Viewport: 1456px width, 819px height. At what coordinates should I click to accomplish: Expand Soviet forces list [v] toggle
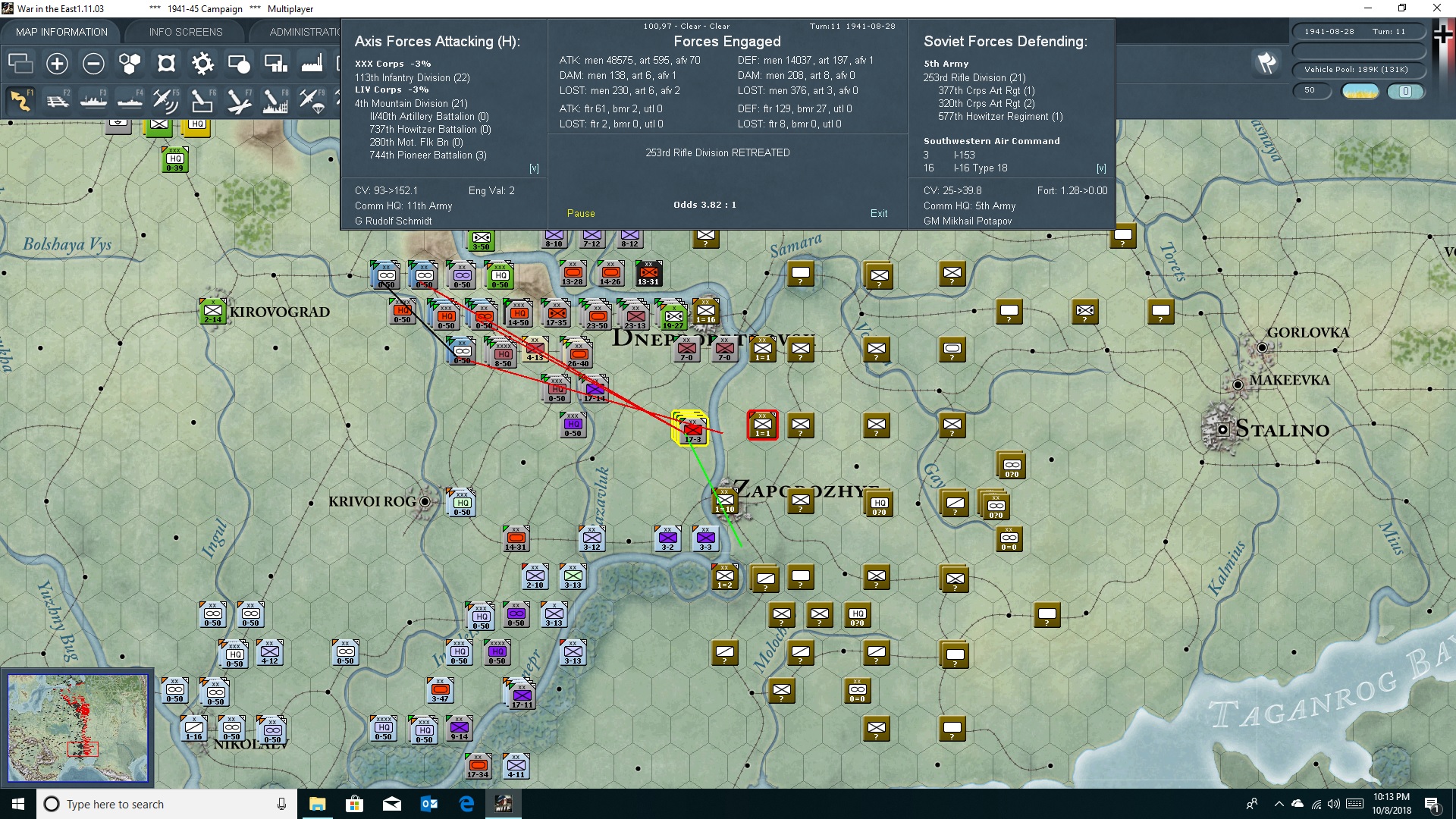point(1101,168)
